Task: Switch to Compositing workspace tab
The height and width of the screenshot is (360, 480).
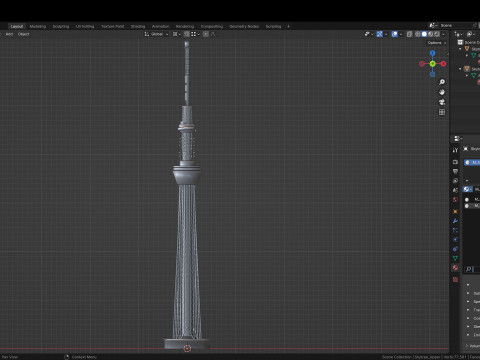Action: pyautogui.click(x=212, y=26)
